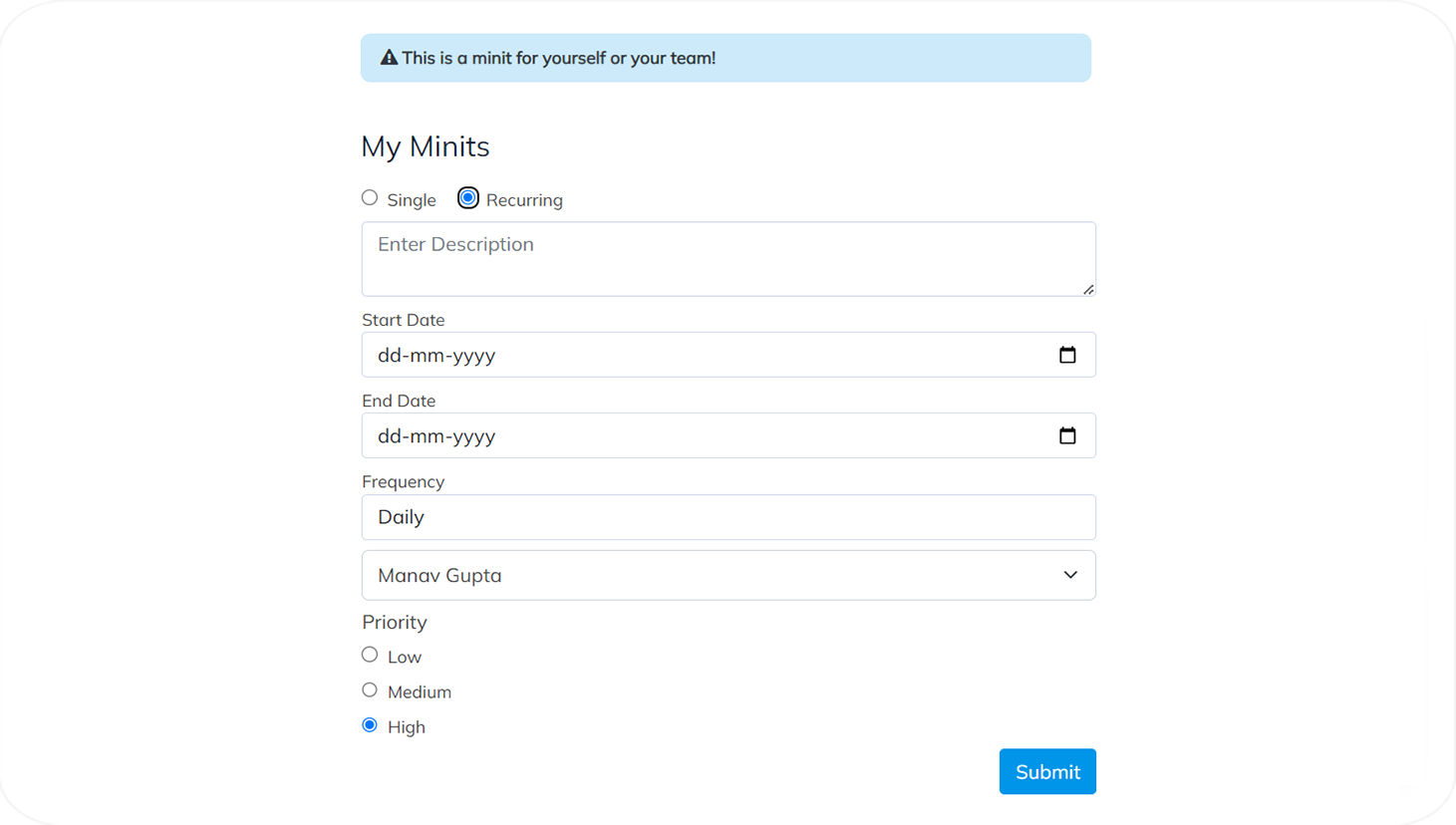Click the End Date label text
1456x825 pixels.
click(x=399, y=401)
